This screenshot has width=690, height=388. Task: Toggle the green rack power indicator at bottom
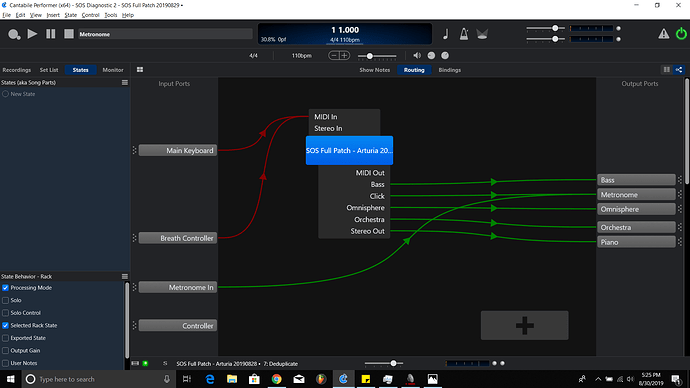pos(145,363)
